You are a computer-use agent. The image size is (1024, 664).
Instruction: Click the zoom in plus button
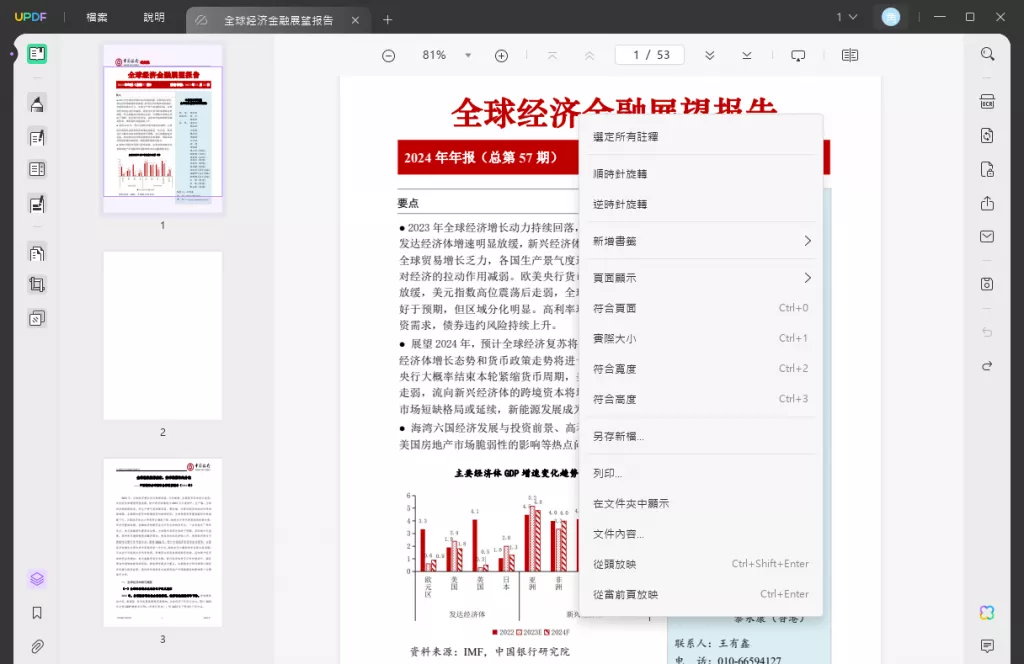click(502, 55)
